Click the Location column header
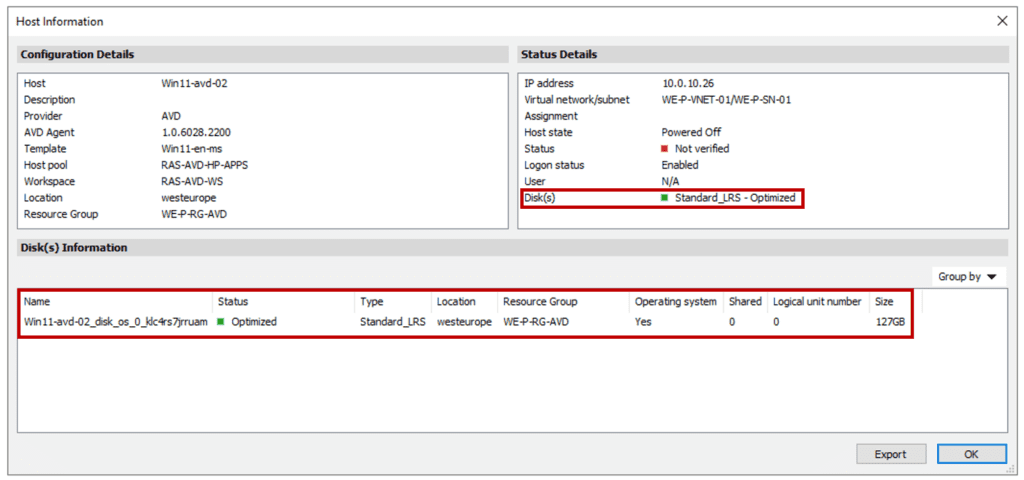 click(x=458, y=301)
